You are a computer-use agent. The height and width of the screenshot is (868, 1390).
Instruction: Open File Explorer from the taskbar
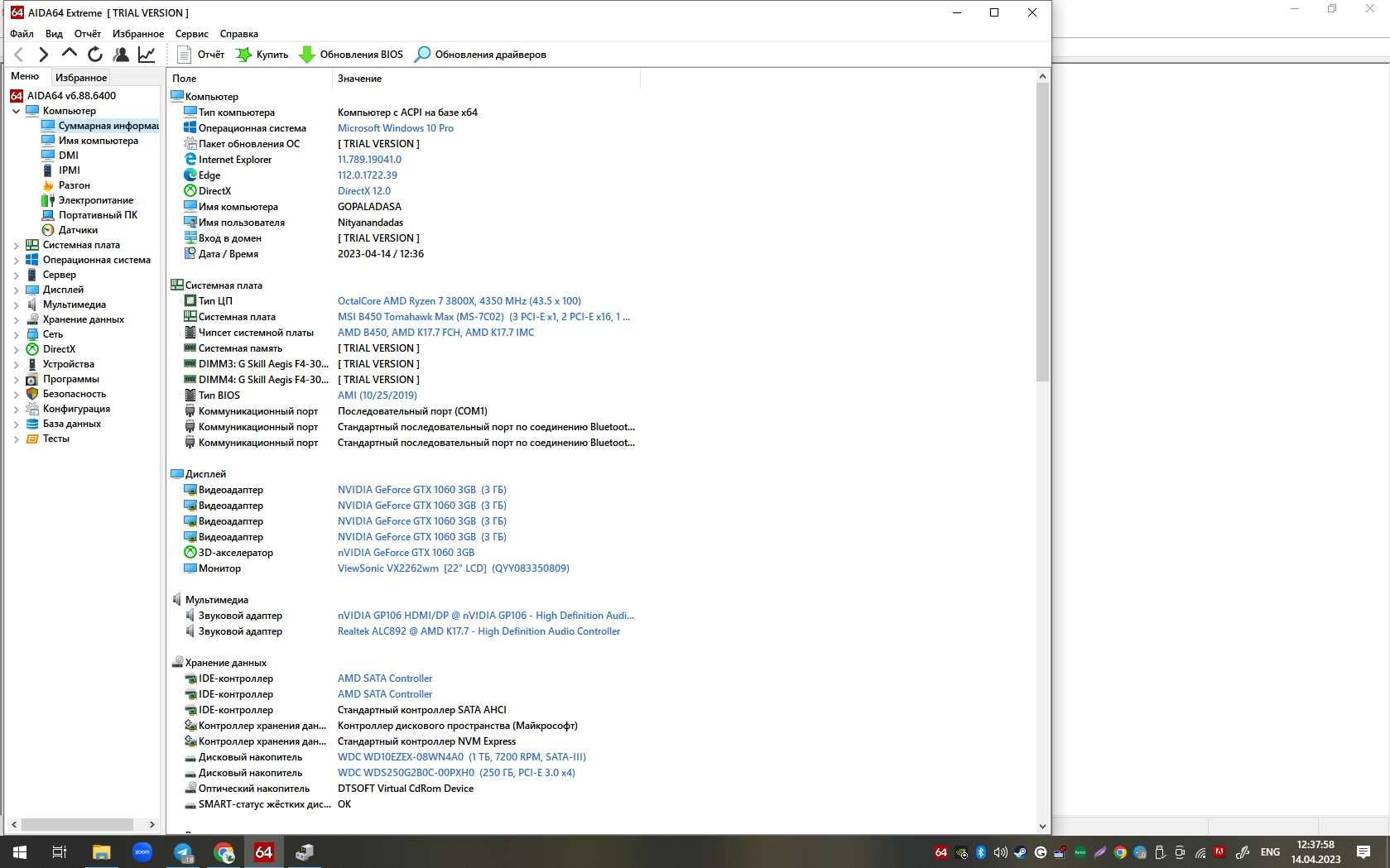pyautogui.click(x=101, y=851)
